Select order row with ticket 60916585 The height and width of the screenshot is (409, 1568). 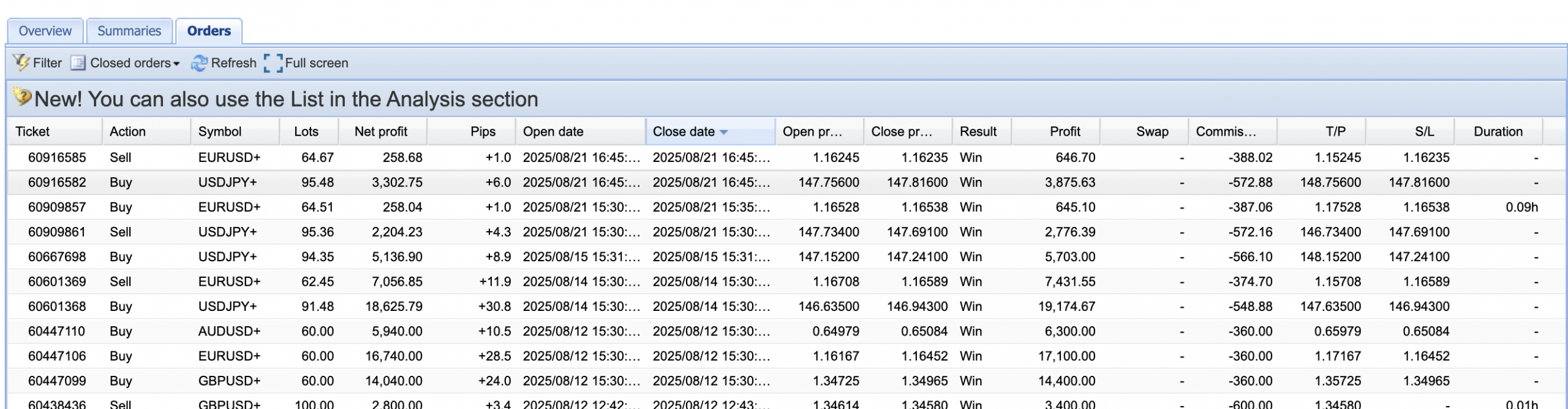pos(57,158)
